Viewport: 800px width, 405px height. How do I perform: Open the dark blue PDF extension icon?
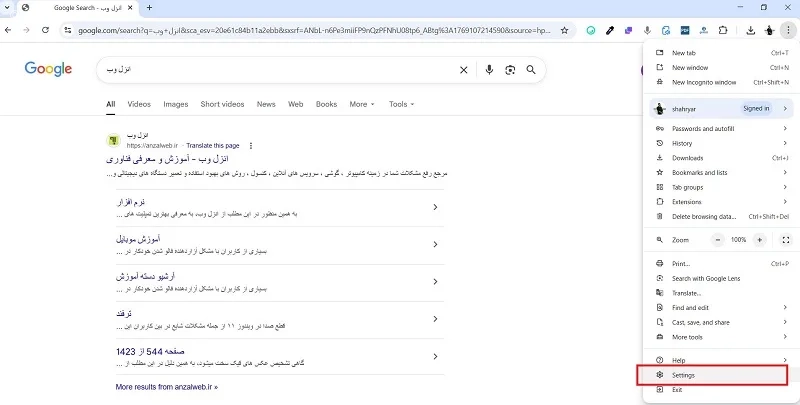(685, 31)
